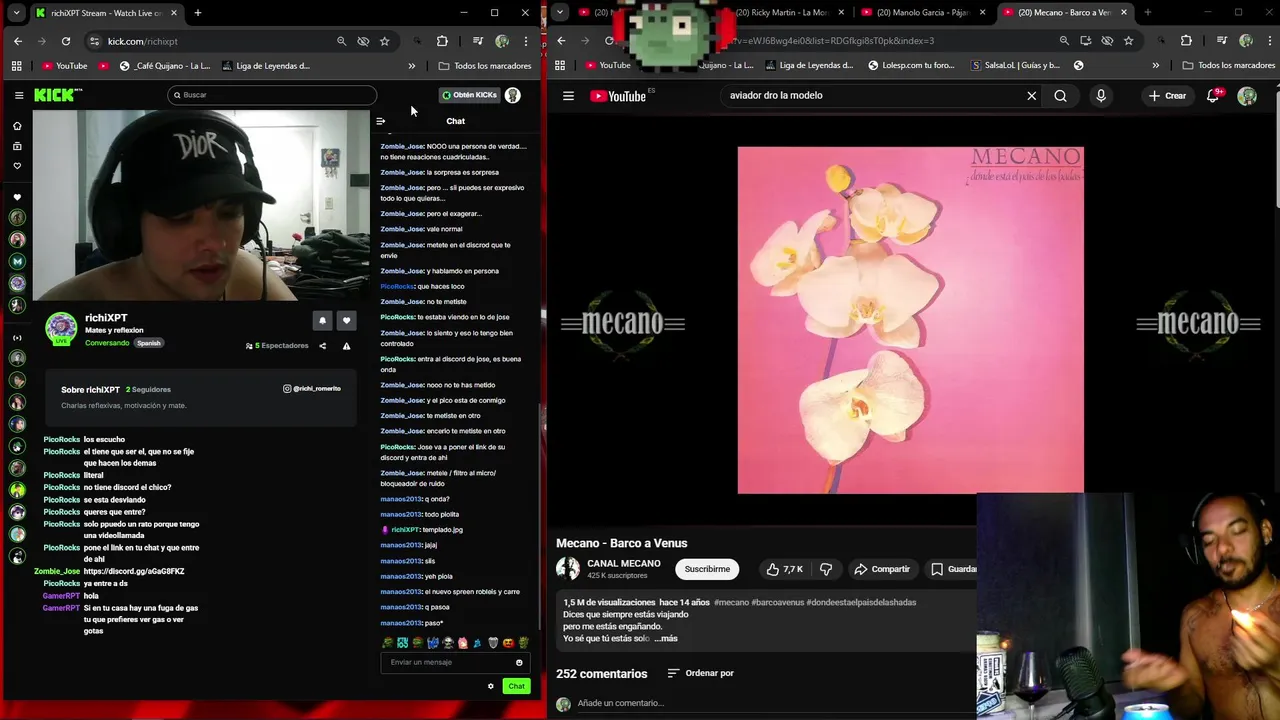
Task: Clear the YouTube search text
Action: pyautogui.click(x=1032, y=96)
